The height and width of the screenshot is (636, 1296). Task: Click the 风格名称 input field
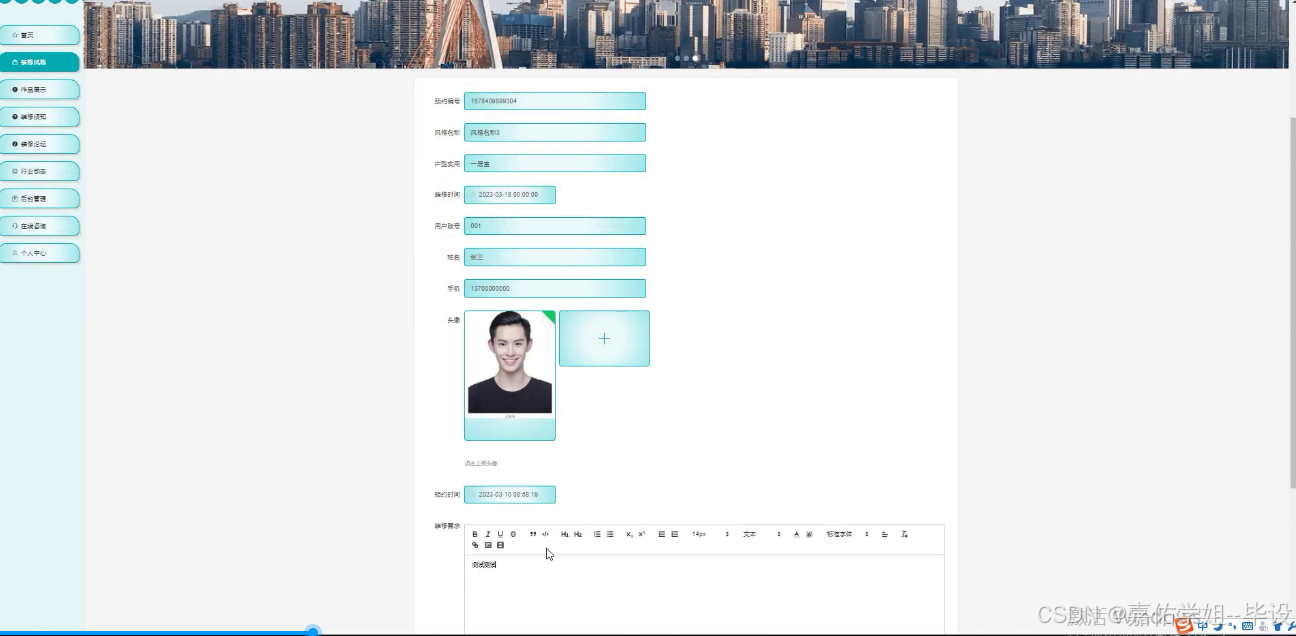[x=555, y=132]
